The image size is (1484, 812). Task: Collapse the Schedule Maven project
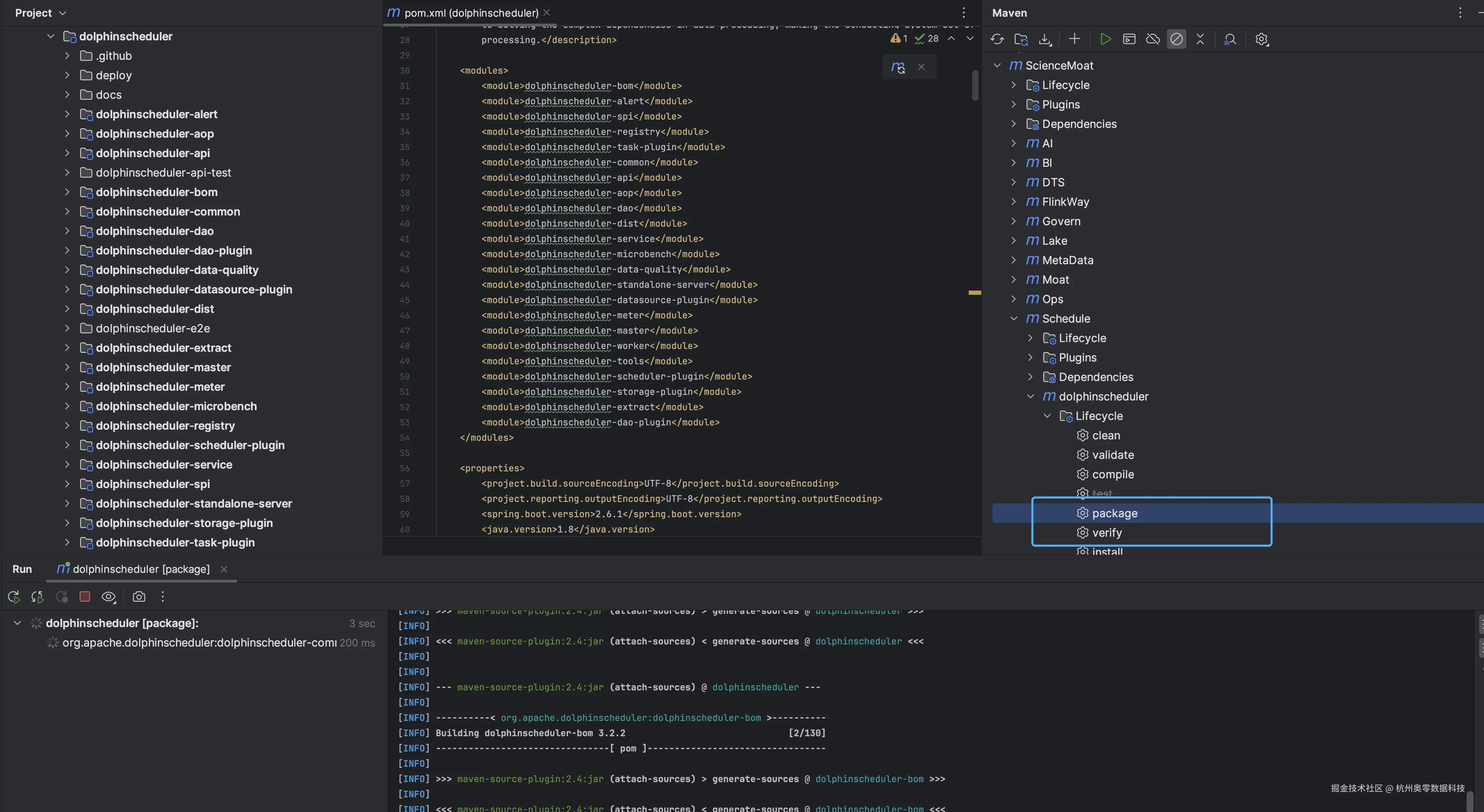[1015, 318]
